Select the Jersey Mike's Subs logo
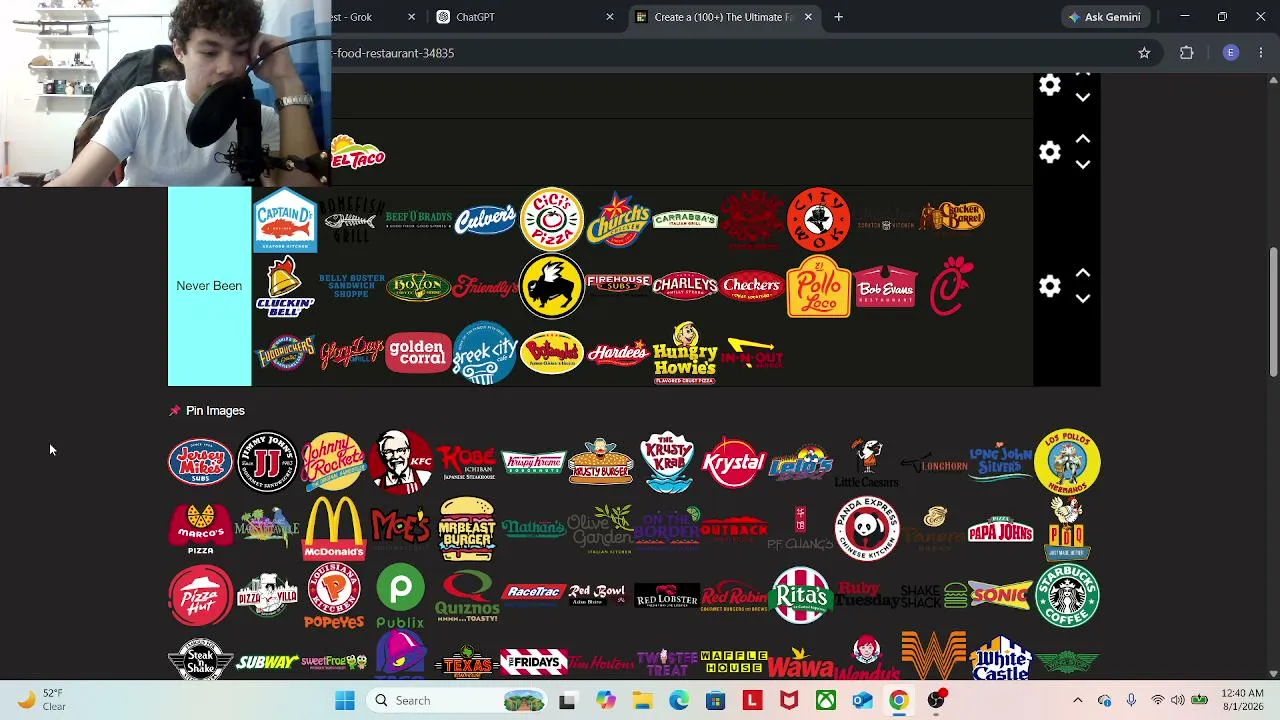Screen dimensions: 1280x720 coord(200,462)
